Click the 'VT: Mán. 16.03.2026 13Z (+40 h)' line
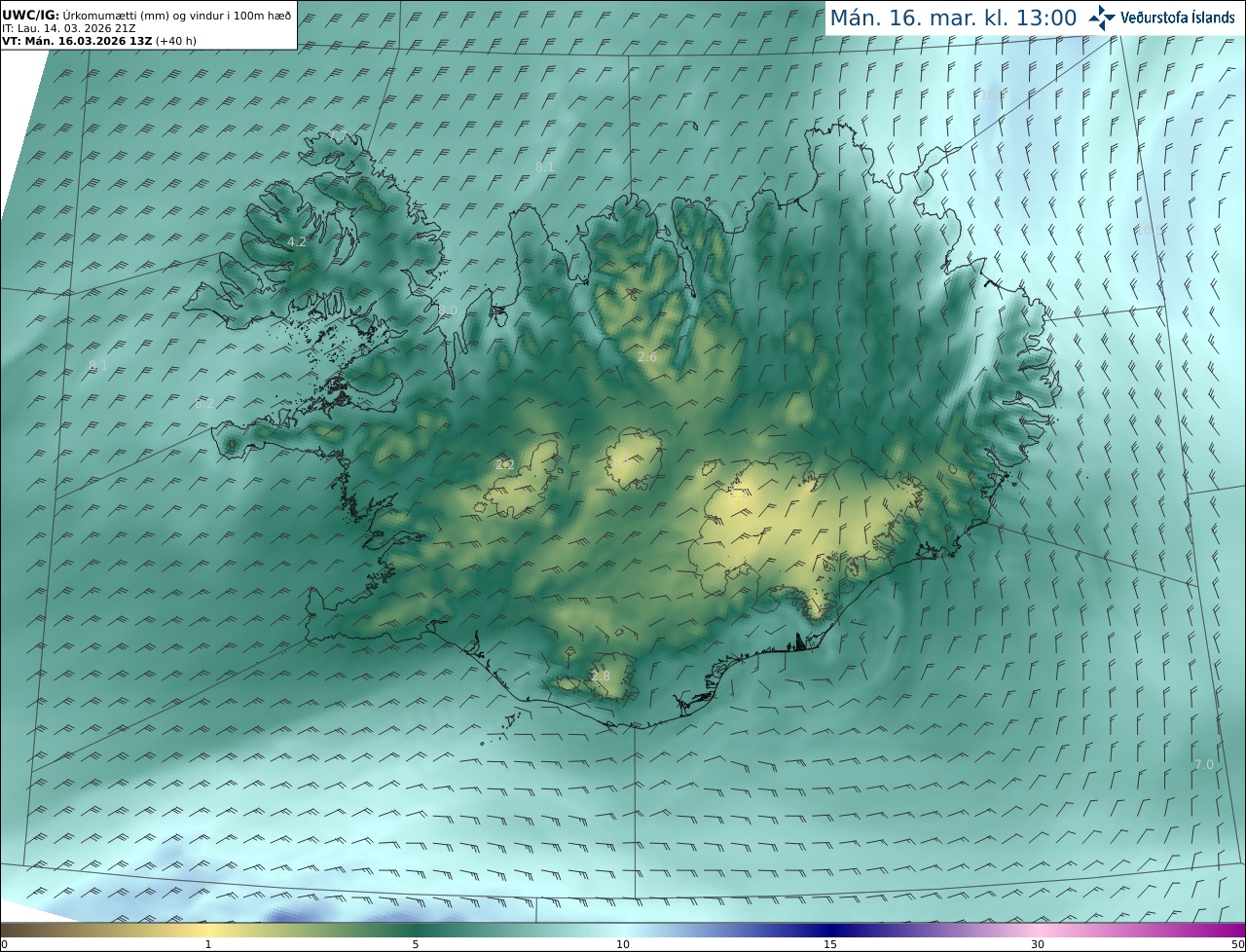The height and width of the screenshot is (952, 1246). pyautogui.click(x=99, y=41)
